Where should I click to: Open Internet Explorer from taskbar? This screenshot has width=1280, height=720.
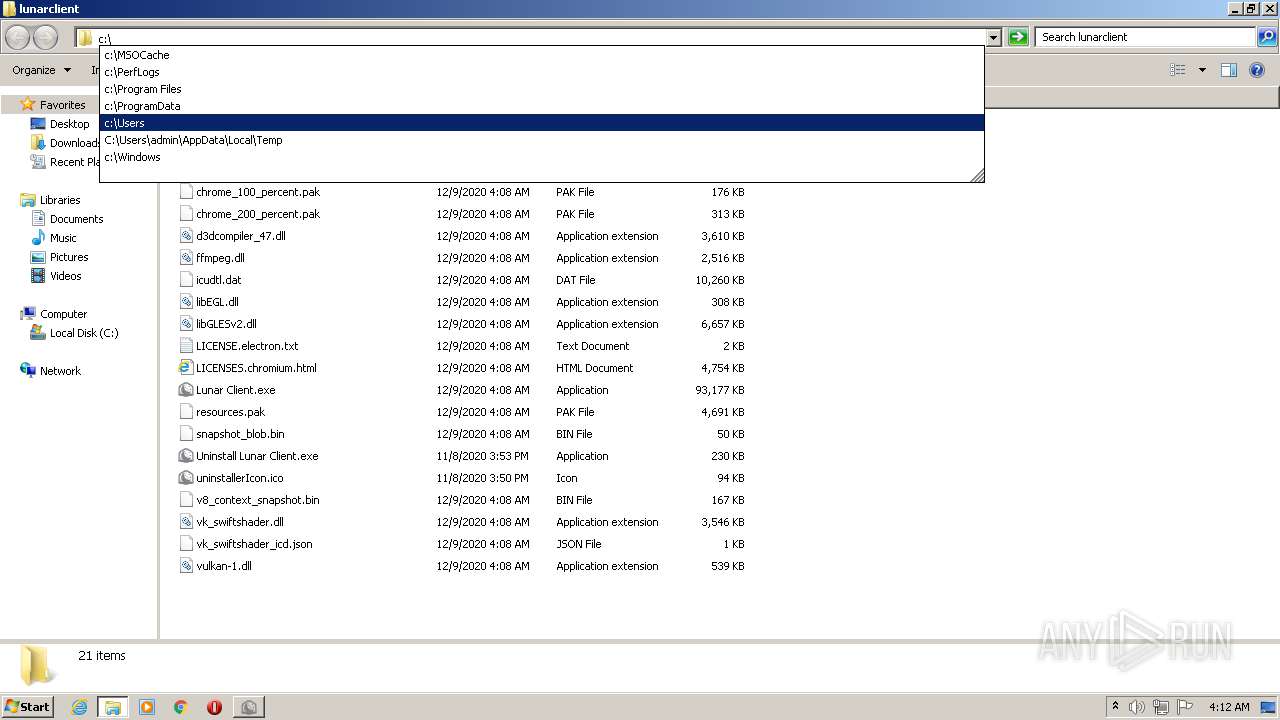tap(79, 707)
